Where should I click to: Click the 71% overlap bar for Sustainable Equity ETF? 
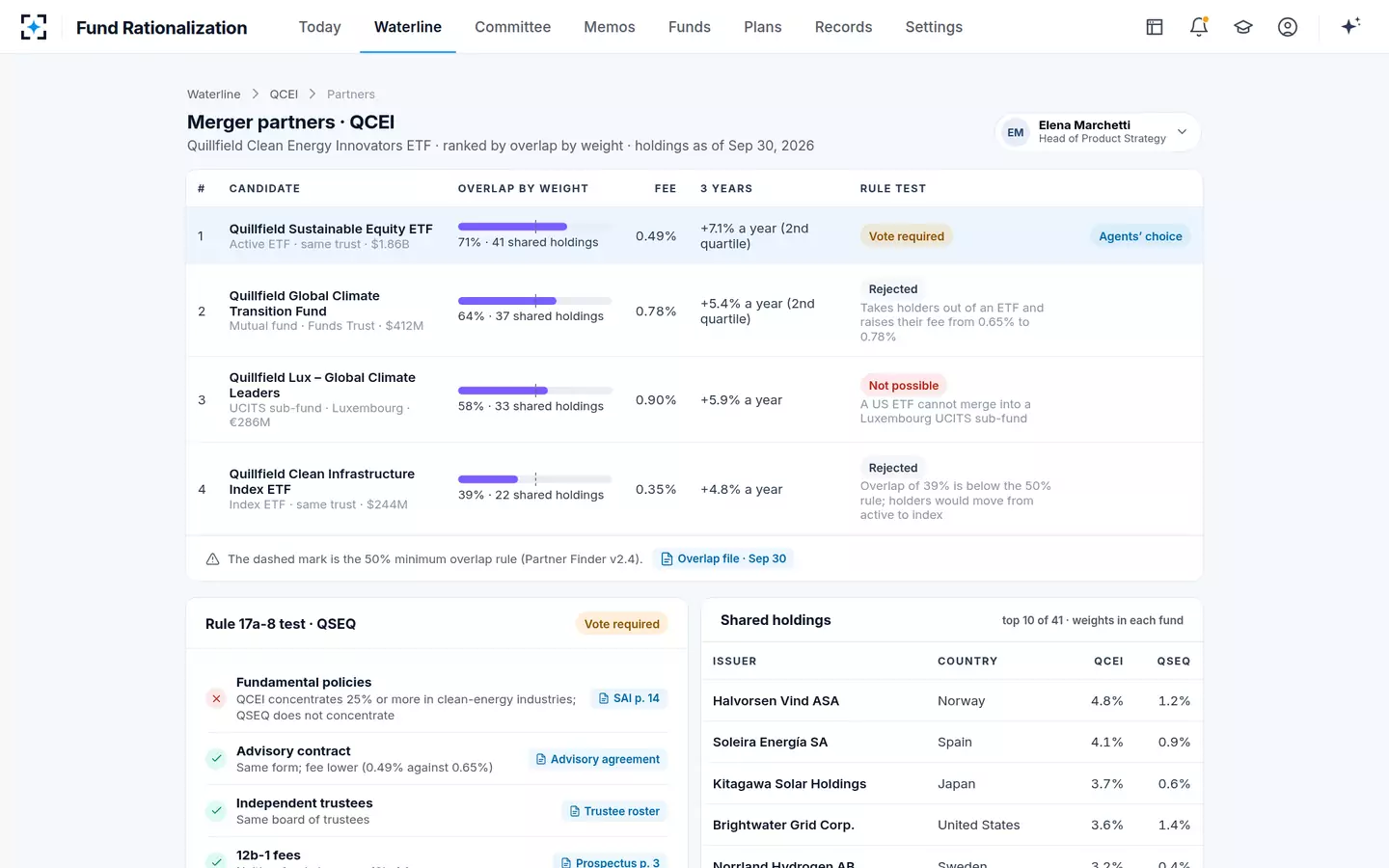click(535, 227)
